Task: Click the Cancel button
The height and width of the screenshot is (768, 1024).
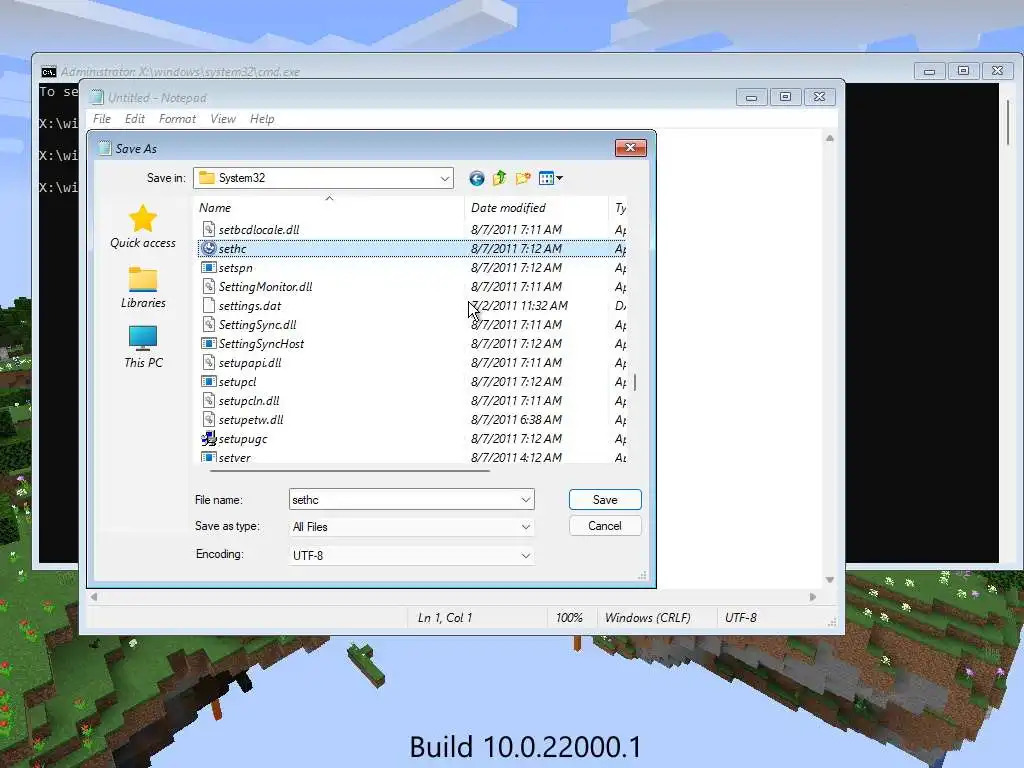Action: pyautogui.click(x=605, y=526)
